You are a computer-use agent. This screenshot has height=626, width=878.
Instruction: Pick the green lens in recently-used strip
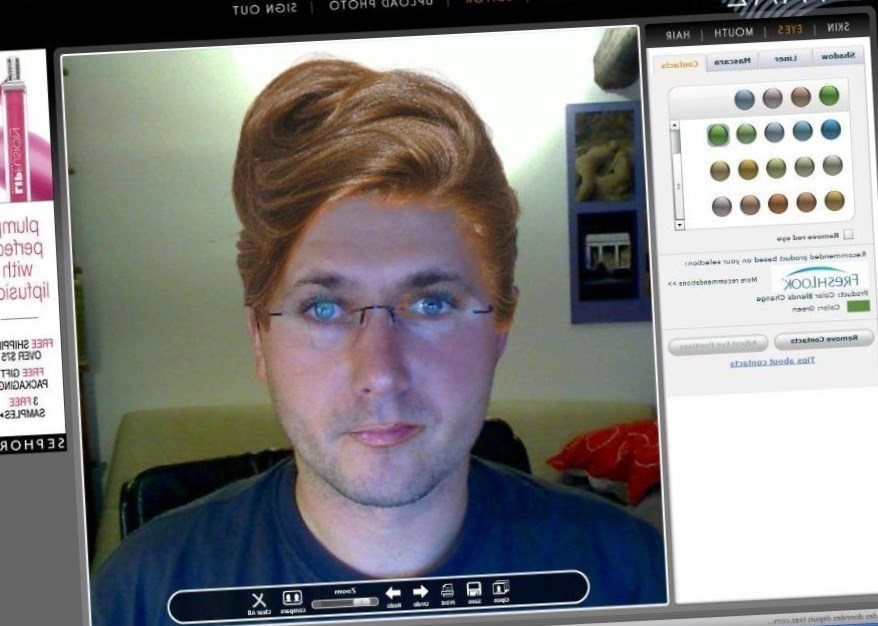[x=829, y=95]
